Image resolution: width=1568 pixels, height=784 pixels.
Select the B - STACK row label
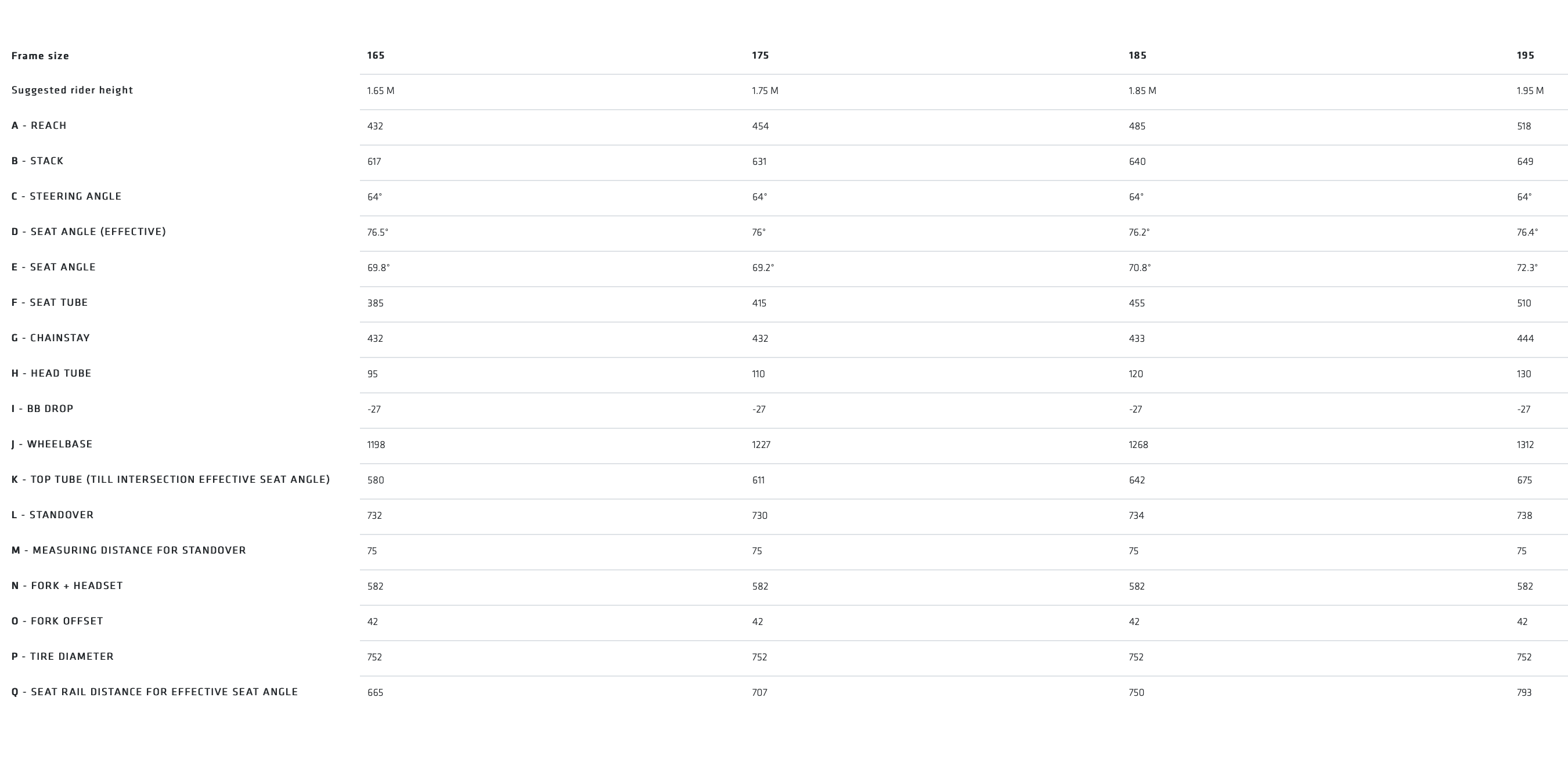pos(37,161)
